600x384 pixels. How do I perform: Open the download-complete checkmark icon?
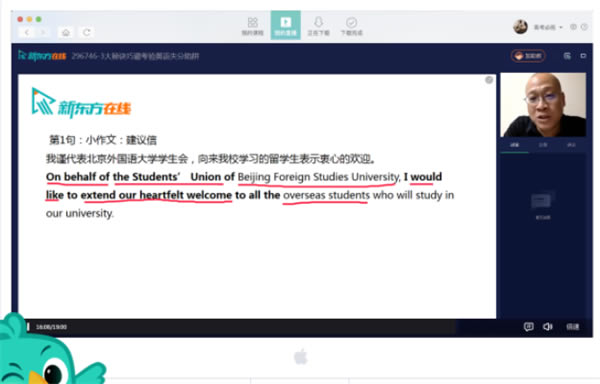[352, 26]
